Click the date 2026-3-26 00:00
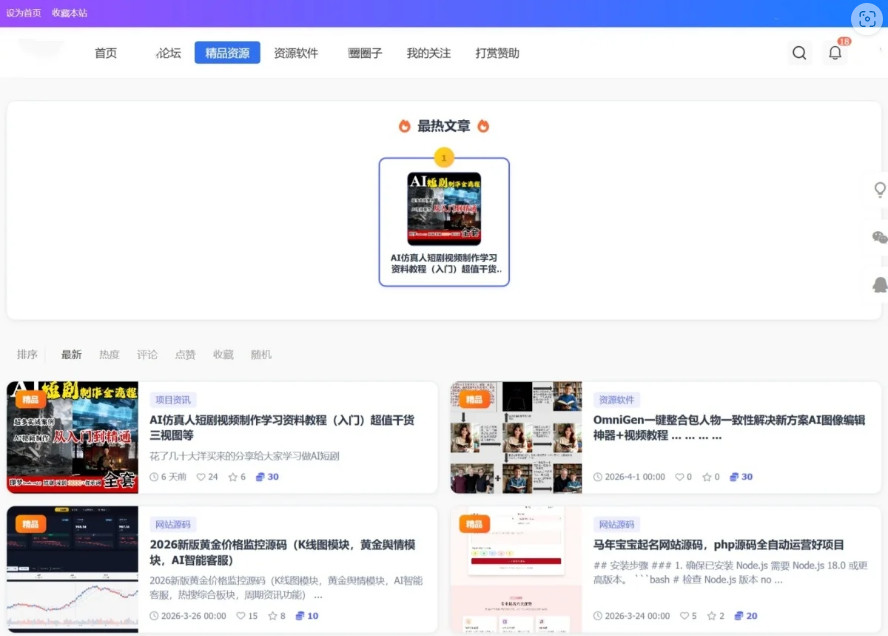 [x=193, y=616]
